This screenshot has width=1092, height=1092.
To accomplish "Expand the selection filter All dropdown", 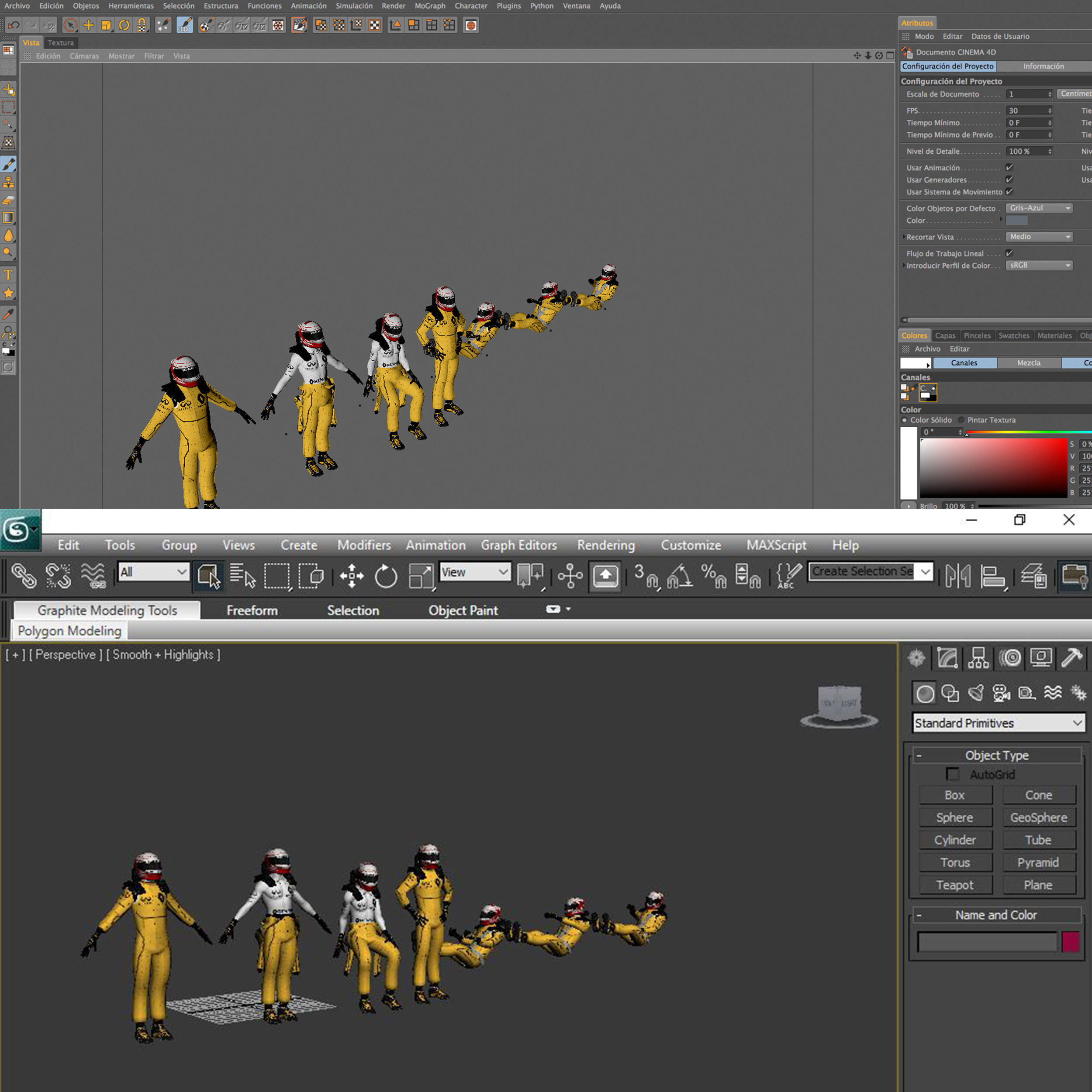I will 153,572.
